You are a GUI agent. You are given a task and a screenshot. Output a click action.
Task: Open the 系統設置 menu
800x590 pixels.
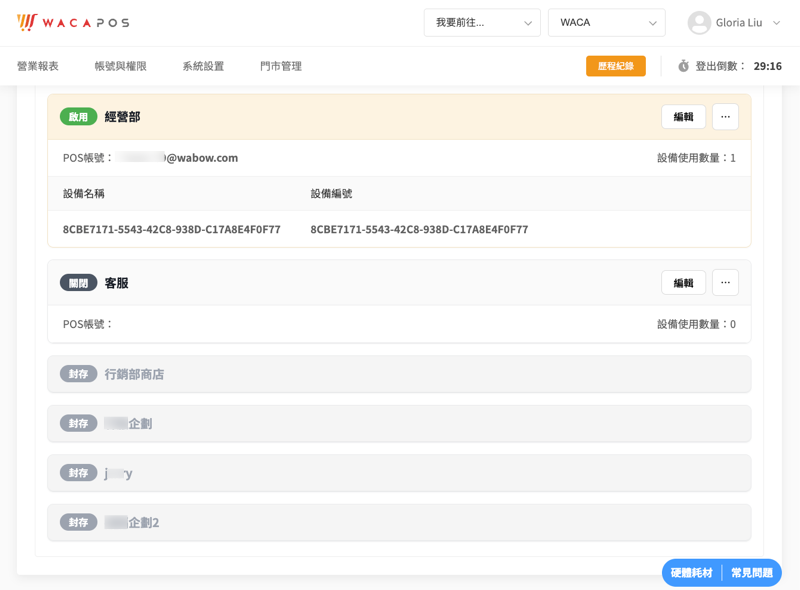(203, 66)
